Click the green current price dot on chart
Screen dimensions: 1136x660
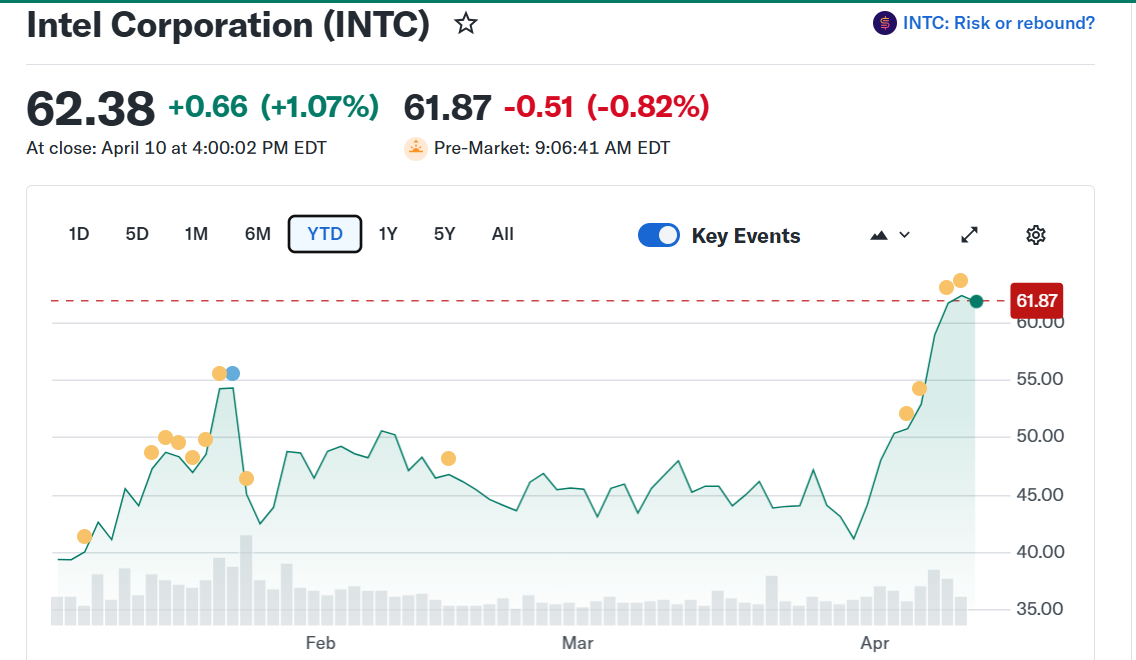click(x=976, y=301)
